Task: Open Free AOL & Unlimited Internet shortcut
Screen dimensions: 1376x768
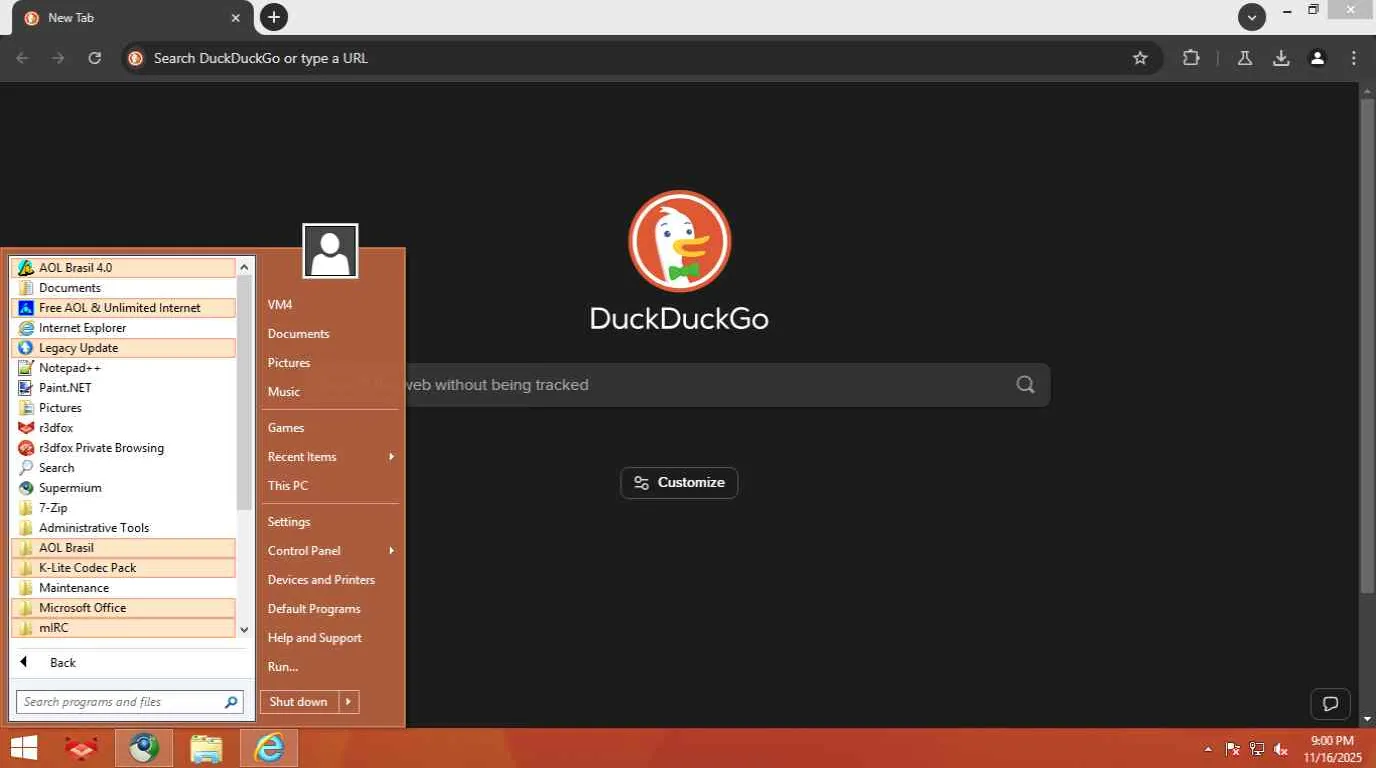Action: pyautogui.click(x=123, y=308)
